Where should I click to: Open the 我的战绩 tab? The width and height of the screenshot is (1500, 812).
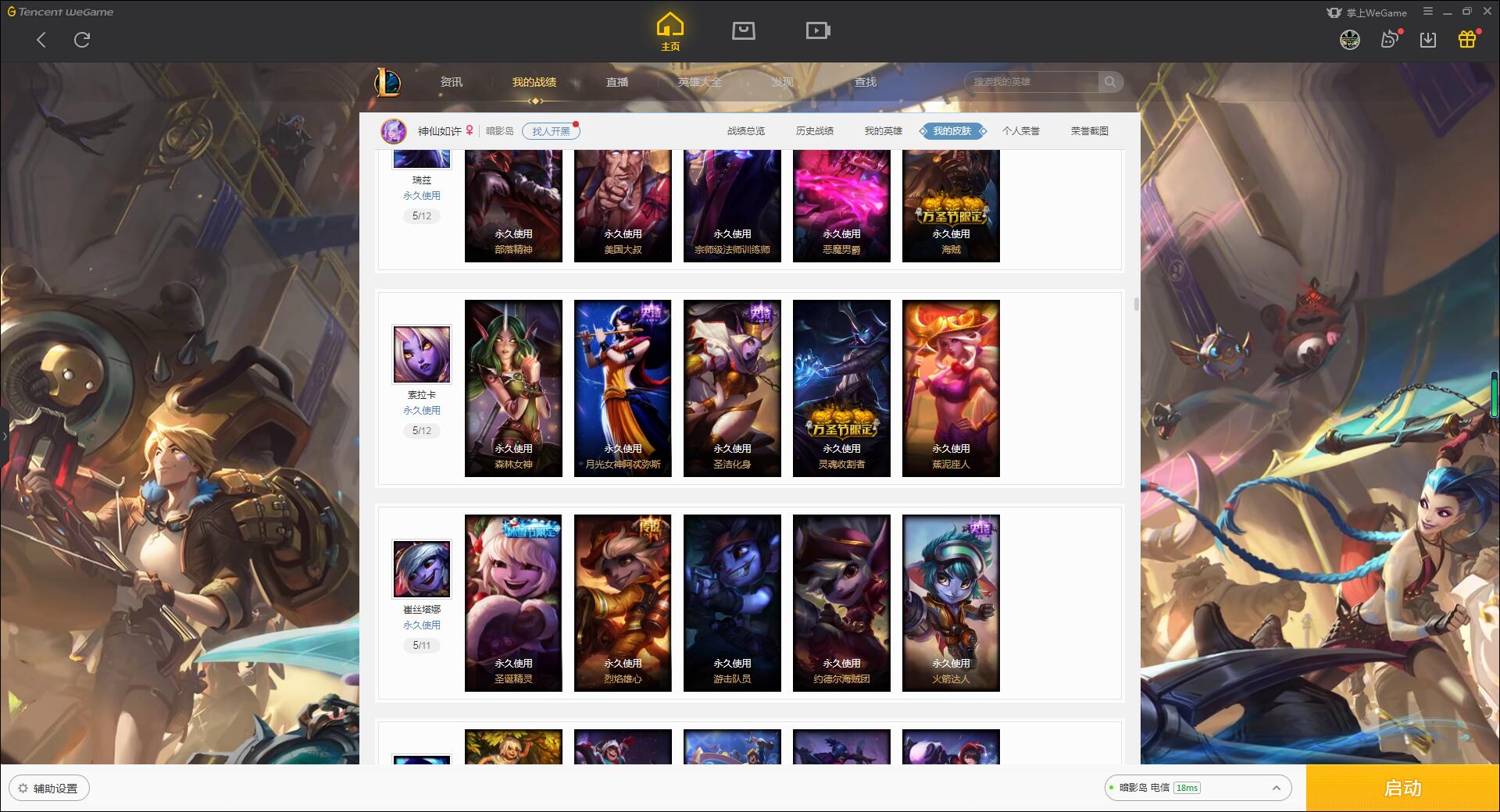534,82
